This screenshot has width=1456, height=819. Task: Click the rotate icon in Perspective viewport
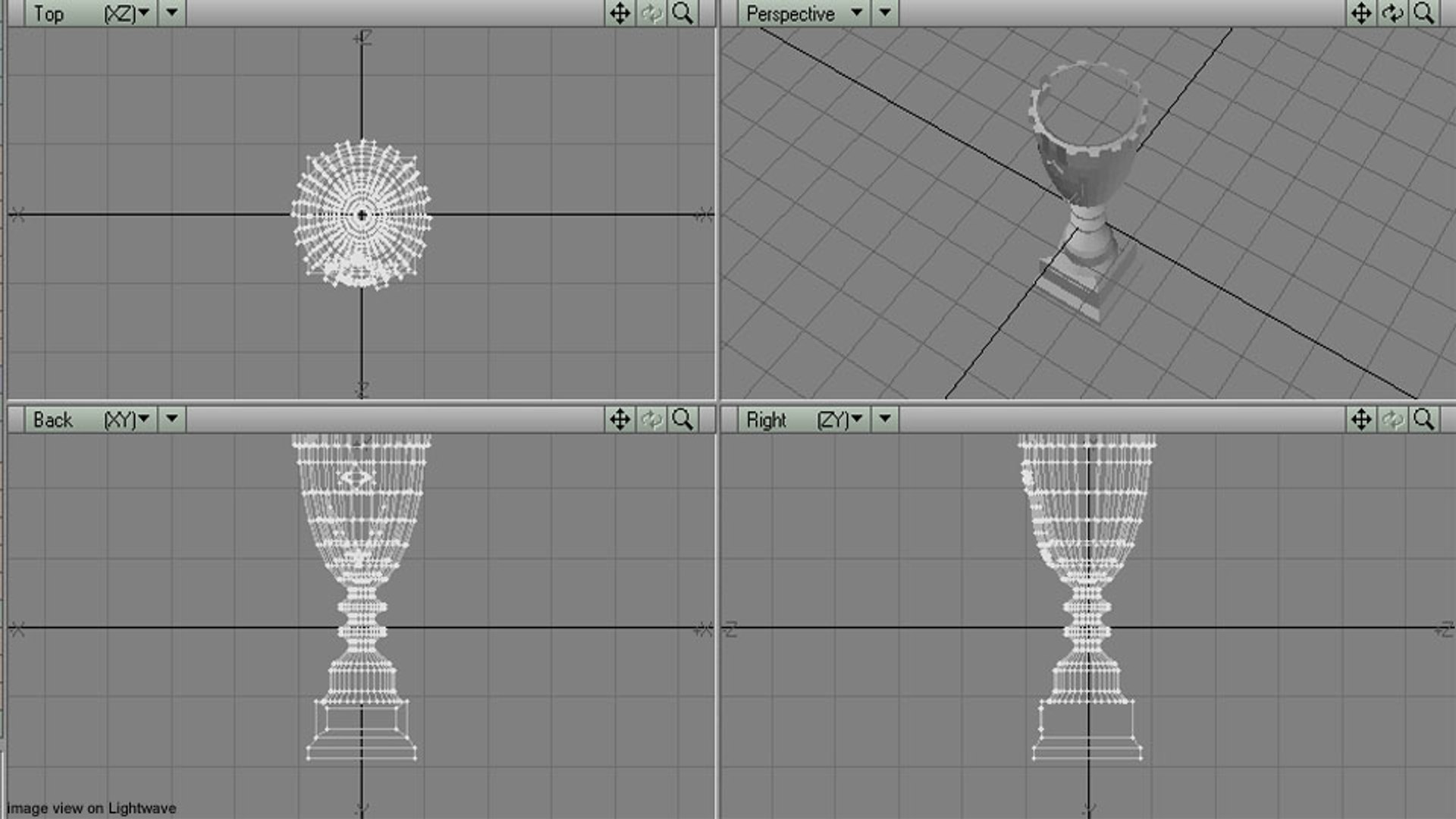click(x=1392, y=14)
